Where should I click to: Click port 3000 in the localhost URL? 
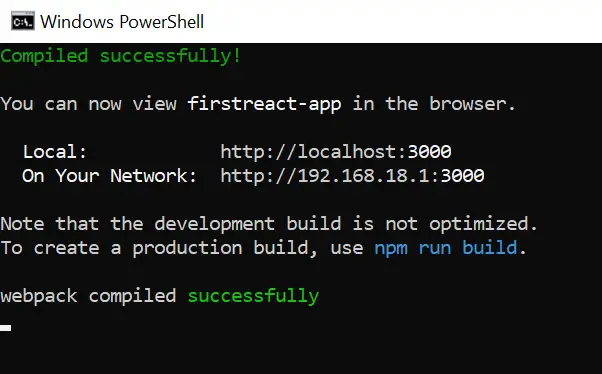(x=429, y=152)
